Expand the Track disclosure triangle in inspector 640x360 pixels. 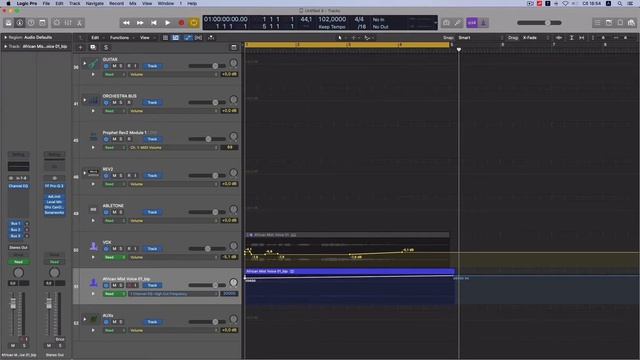tap(6, 47)
